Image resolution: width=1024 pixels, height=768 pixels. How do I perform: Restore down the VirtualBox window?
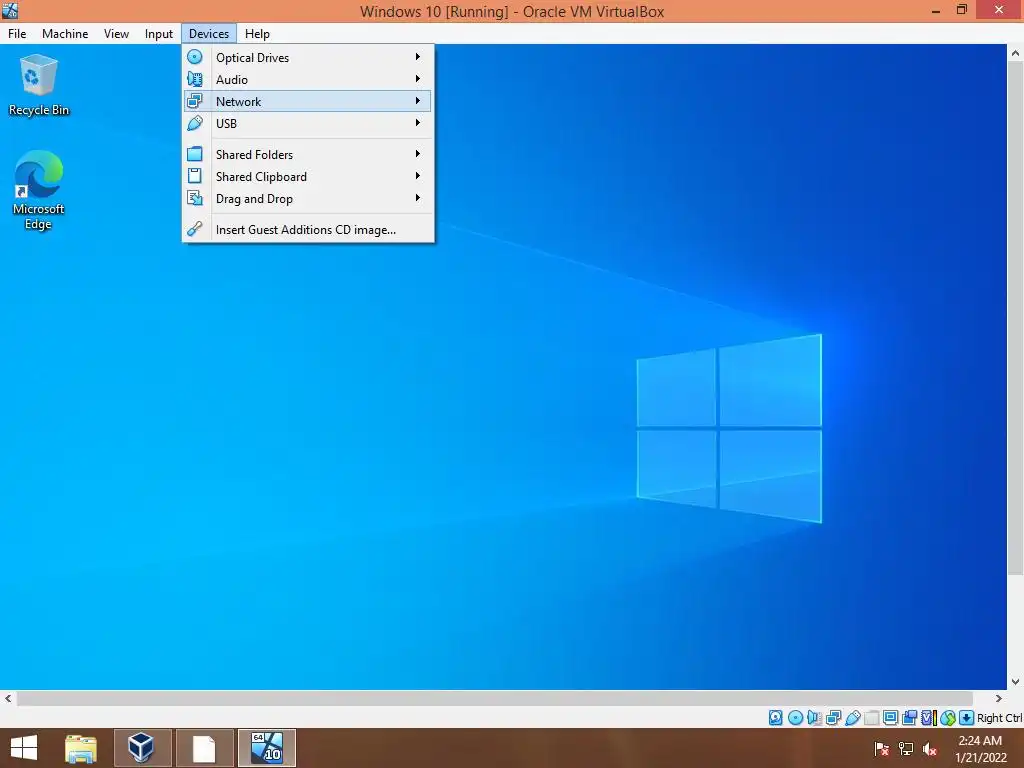pos(962,10)
